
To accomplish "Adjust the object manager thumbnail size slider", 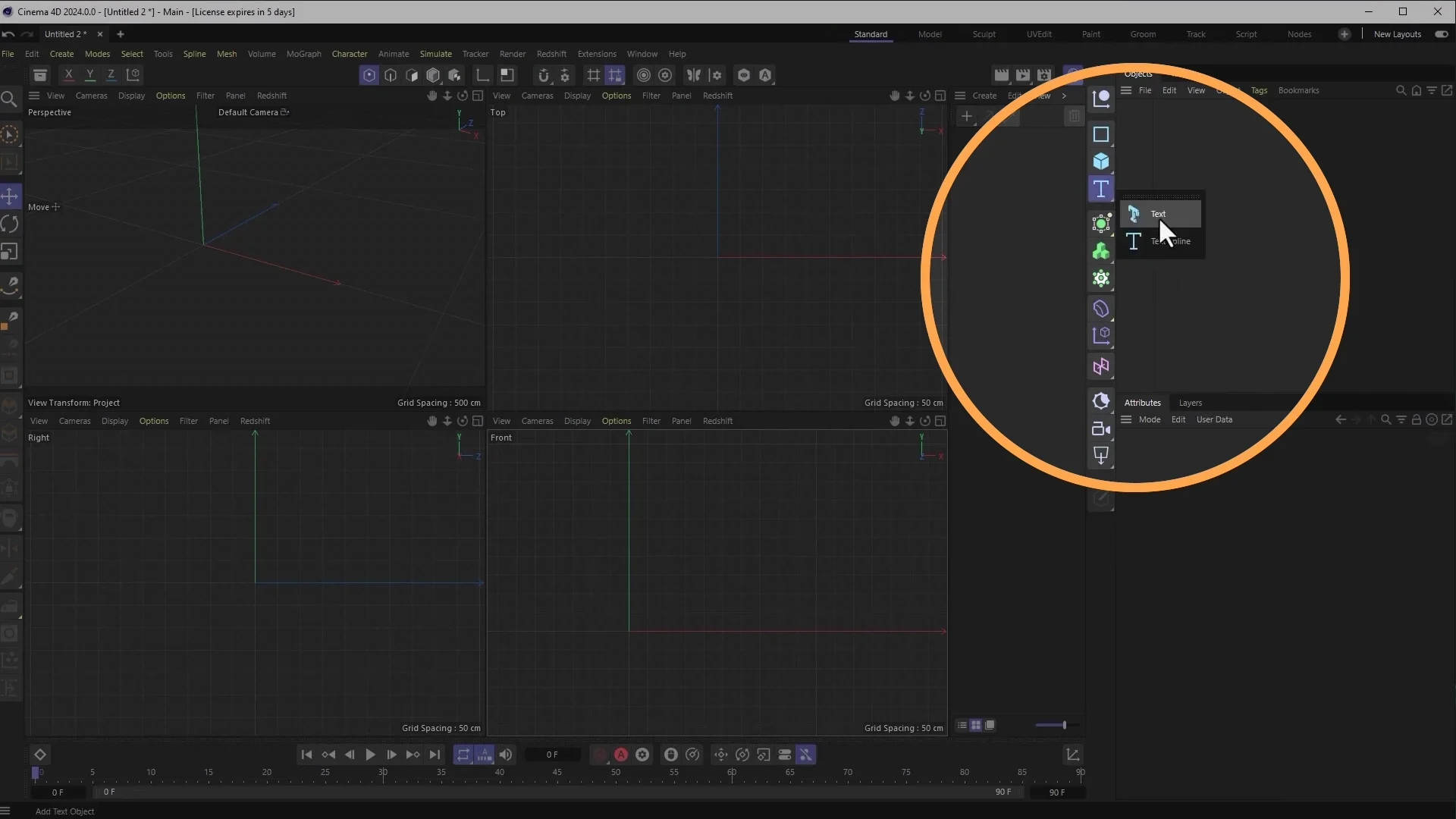I will pyautogui.click(x=1056, y=725).
